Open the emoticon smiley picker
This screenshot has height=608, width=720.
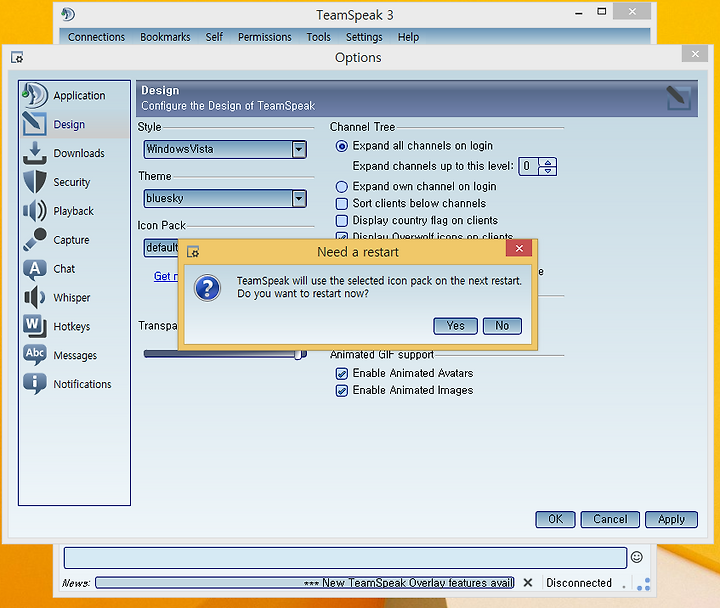pyautogui.click(x=636, y=557)
